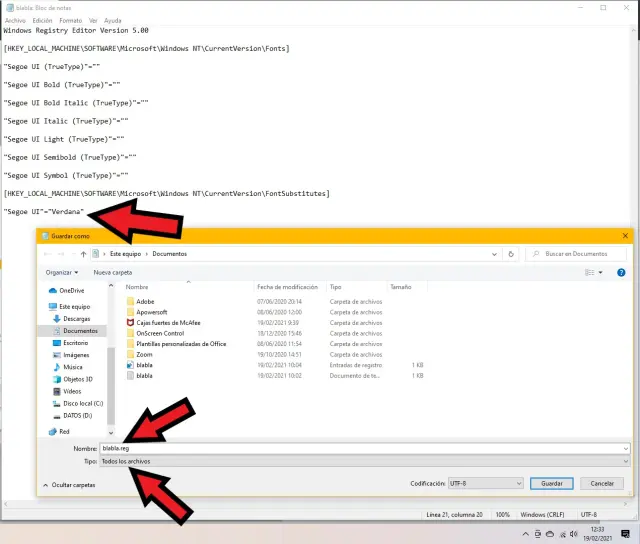Select the blabla registry entries file

(x=144, y=365)
